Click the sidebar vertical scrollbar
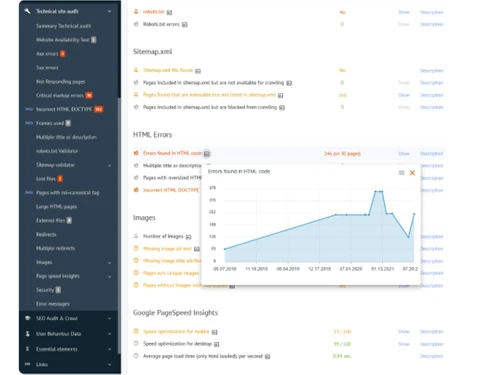Screen dimensions: 500x375 (119, 226)
